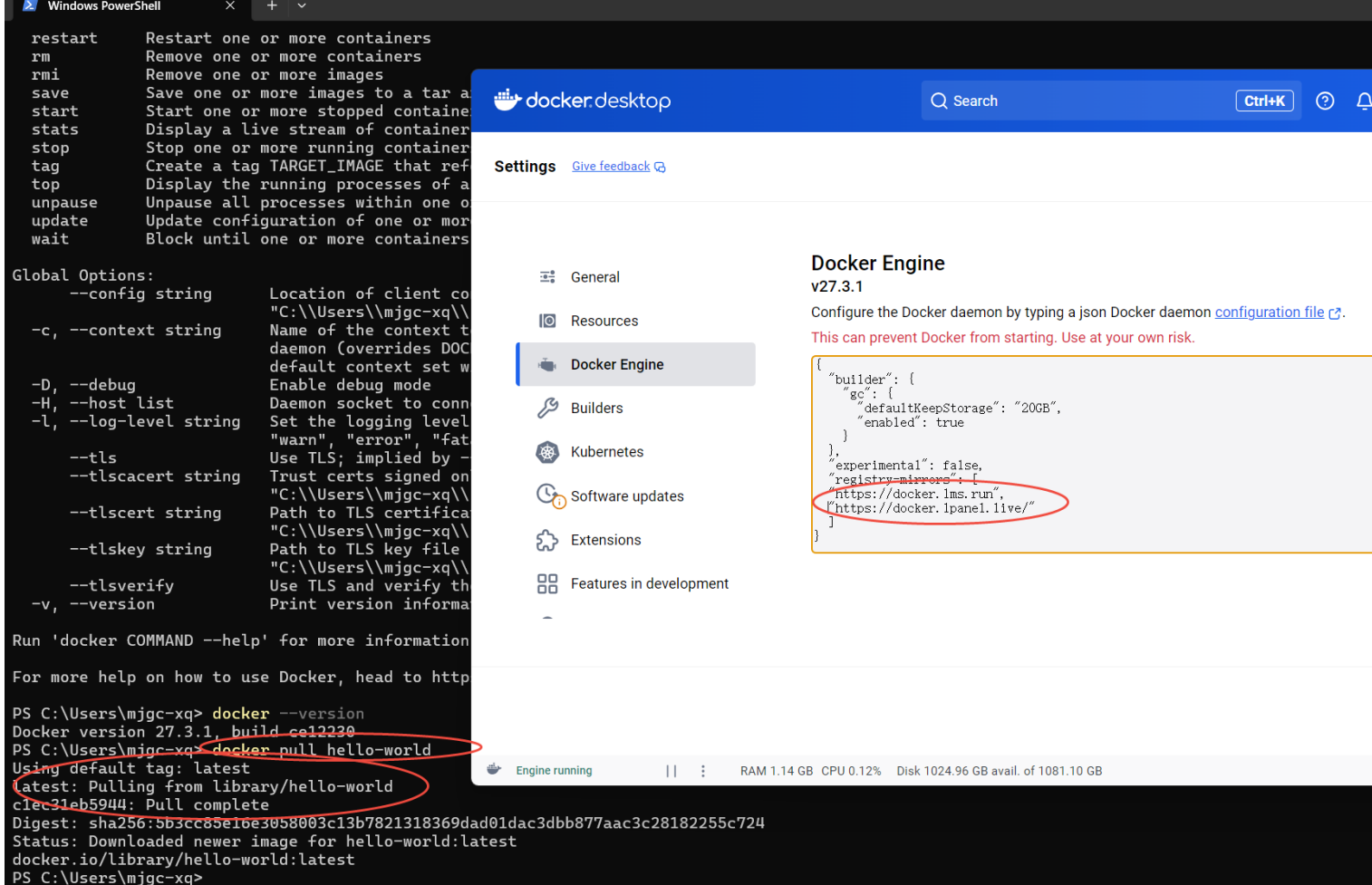Image resolution: width=1372 pixels, height=885 pixels.
Task: Open the configuration file link
Action: [1270, 313]
